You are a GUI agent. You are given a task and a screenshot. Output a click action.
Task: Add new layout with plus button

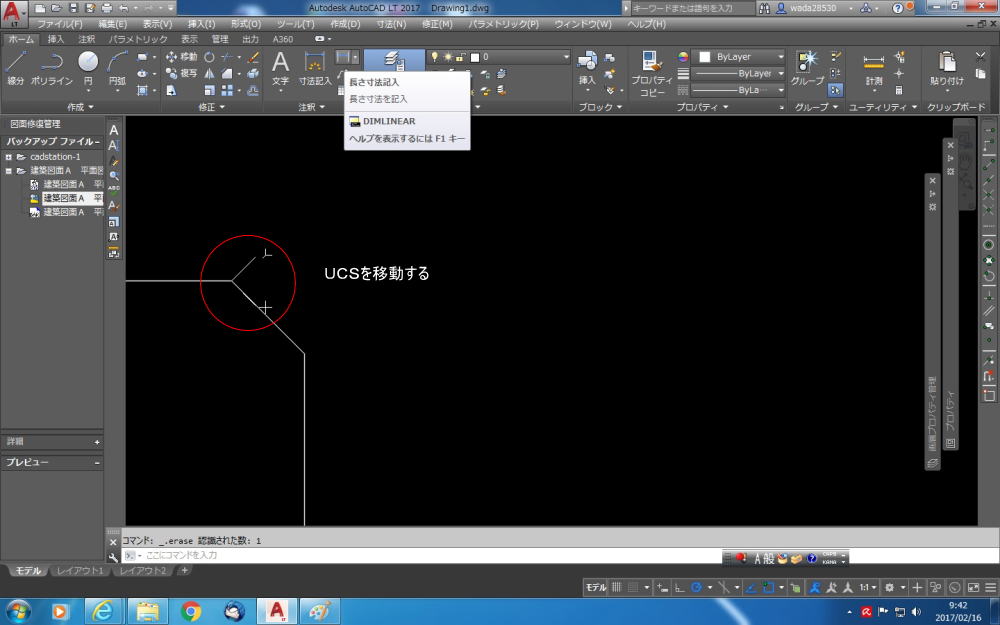184,570
